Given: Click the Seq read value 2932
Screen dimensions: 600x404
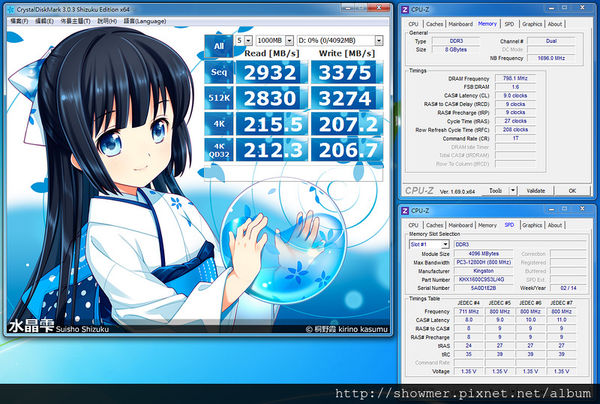Looking at the screenshot, I should coord(271,72).
